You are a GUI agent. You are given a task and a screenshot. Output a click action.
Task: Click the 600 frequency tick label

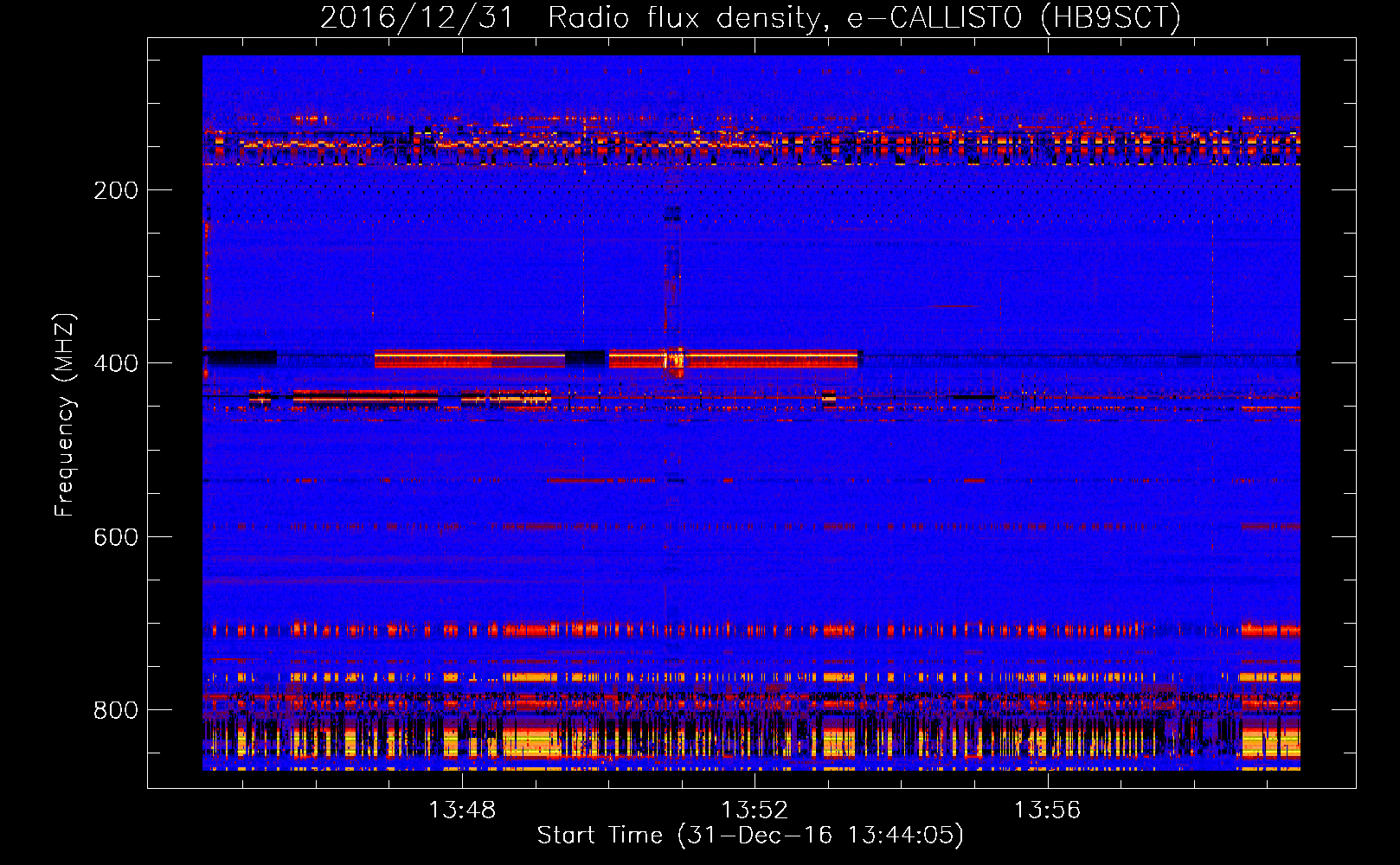[x=115, y=537]
